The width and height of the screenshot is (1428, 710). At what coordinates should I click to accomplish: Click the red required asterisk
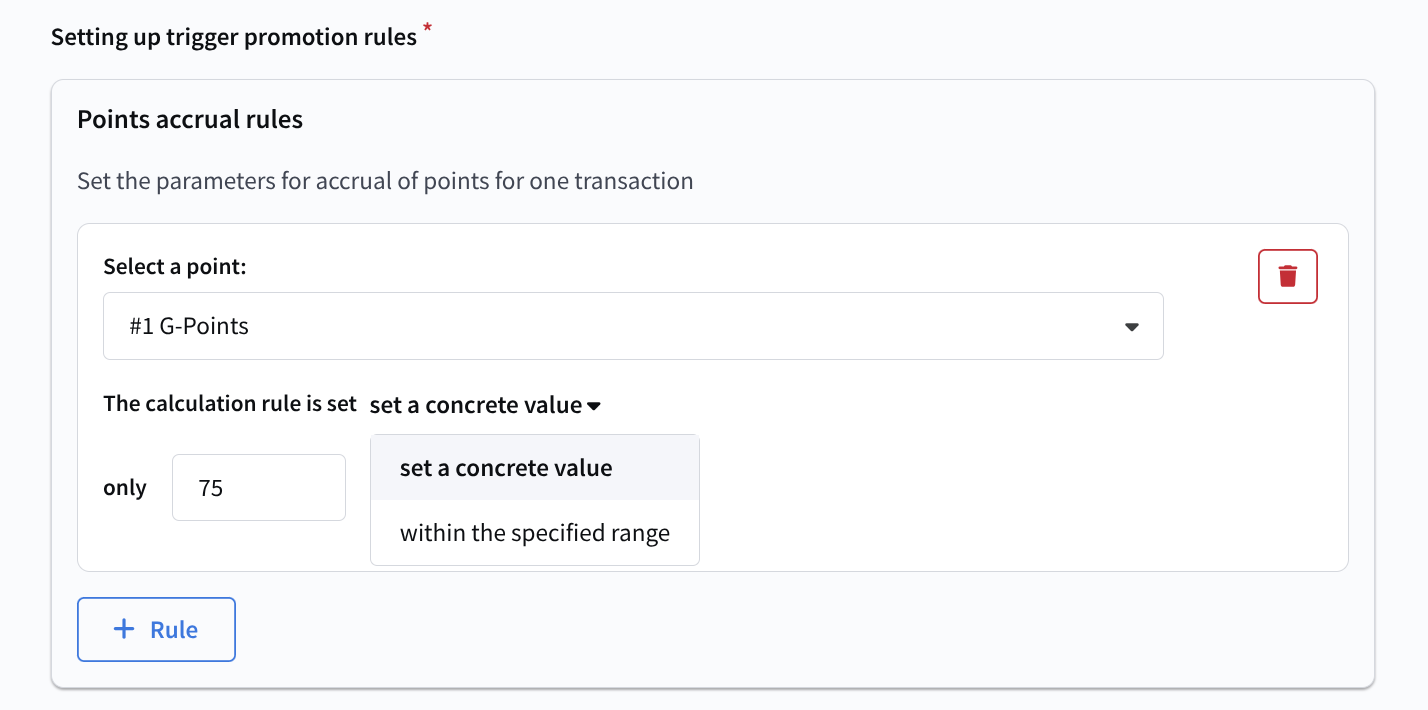(428, 28)
